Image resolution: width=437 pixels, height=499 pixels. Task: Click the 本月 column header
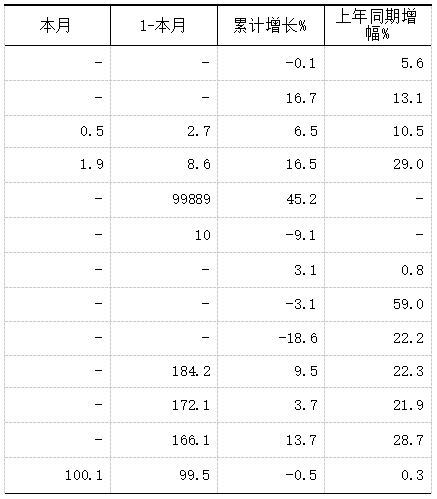(57, 25)
